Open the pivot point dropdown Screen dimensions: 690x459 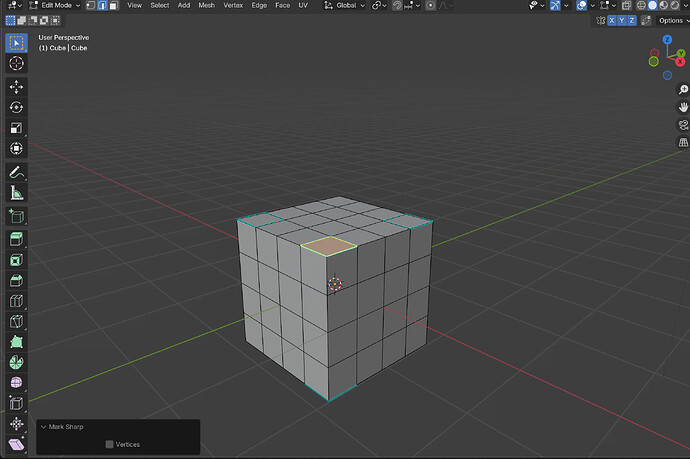[379, 5]
